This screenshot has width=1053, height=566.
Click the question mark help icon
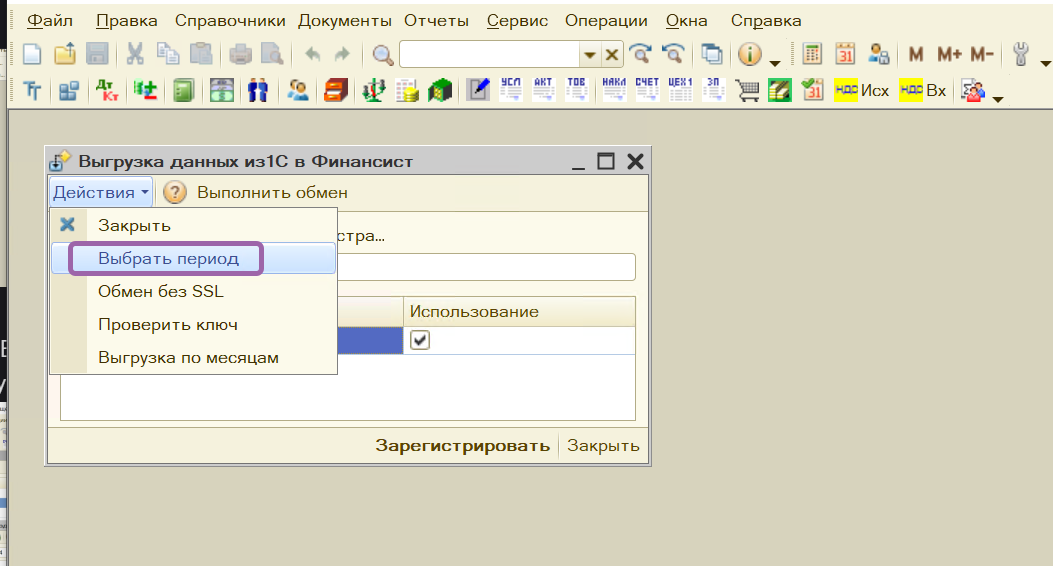pyautogui.click(x=175, y=192)
